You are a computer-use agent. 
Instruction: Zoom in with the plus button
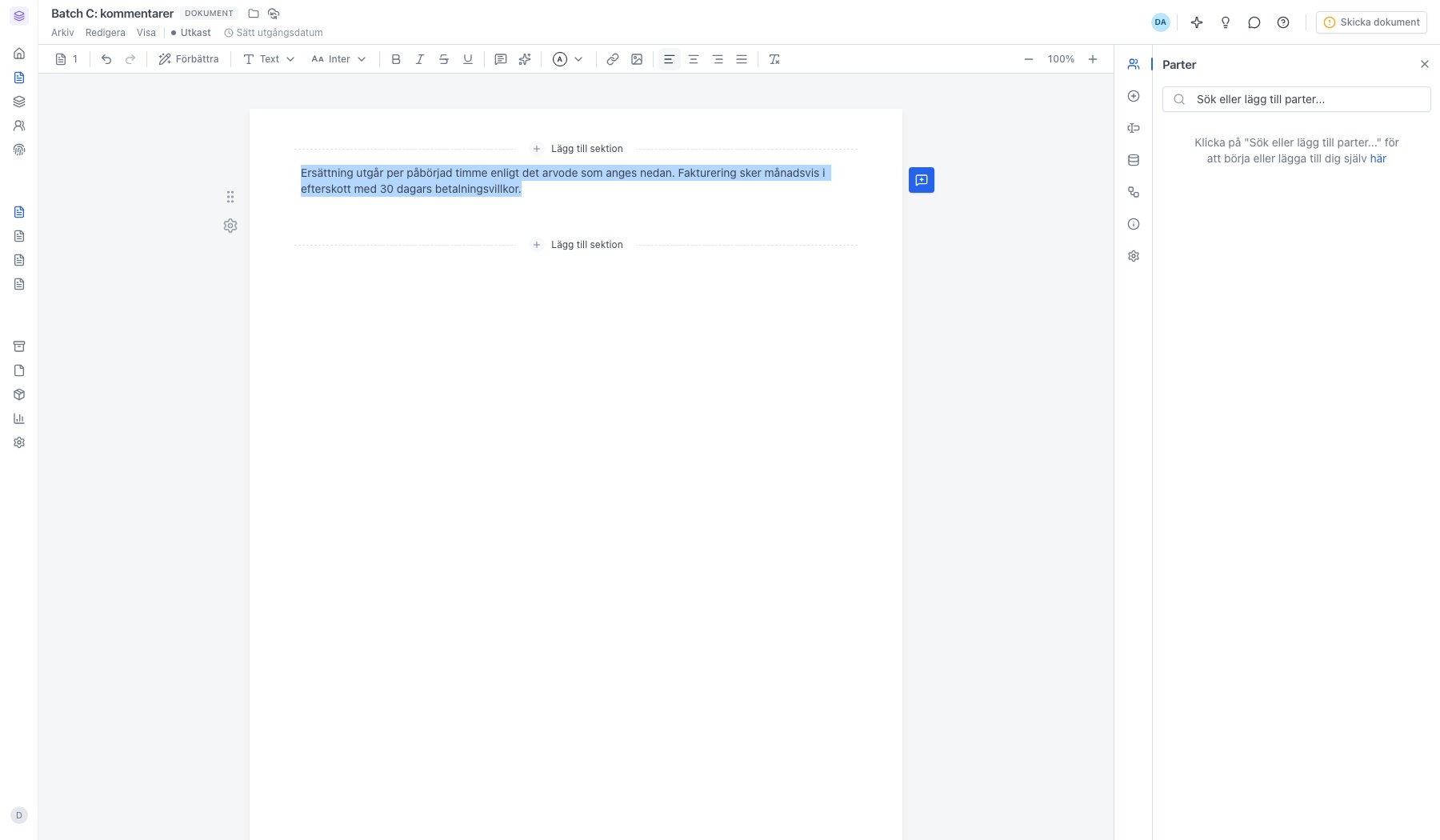(1093, 59)
